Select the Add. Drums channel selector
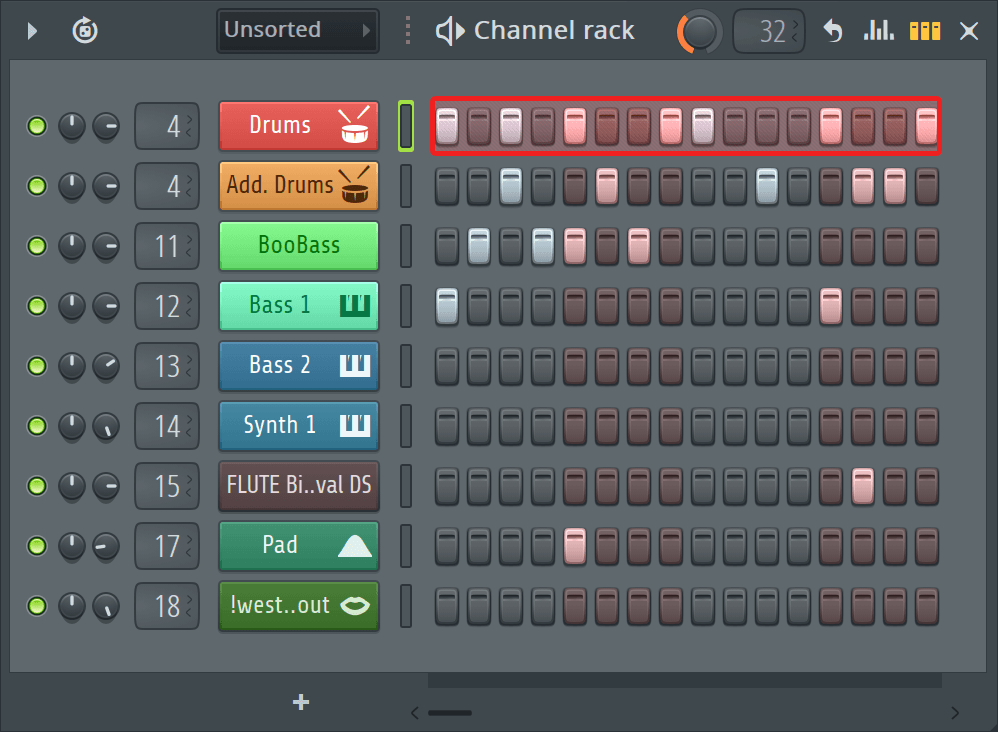 point(406,186)
